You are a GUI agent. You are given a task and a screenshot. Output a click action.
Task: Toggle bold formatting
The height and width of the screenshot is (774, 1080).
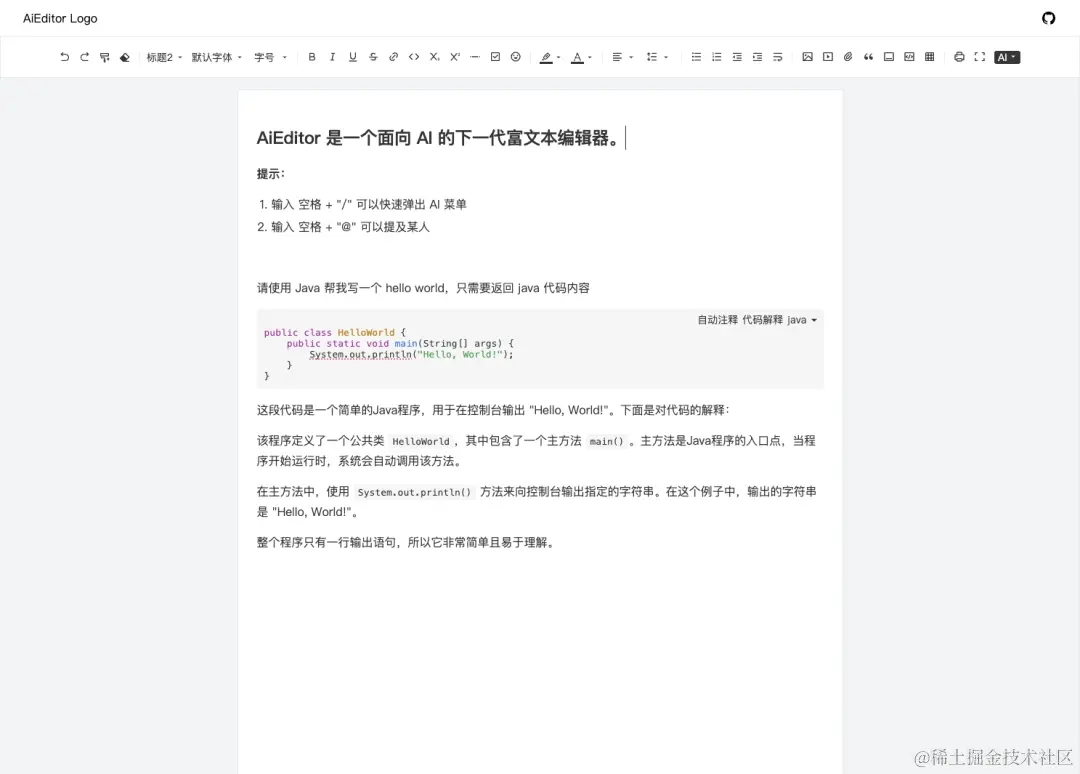click(x=312, y=57)
